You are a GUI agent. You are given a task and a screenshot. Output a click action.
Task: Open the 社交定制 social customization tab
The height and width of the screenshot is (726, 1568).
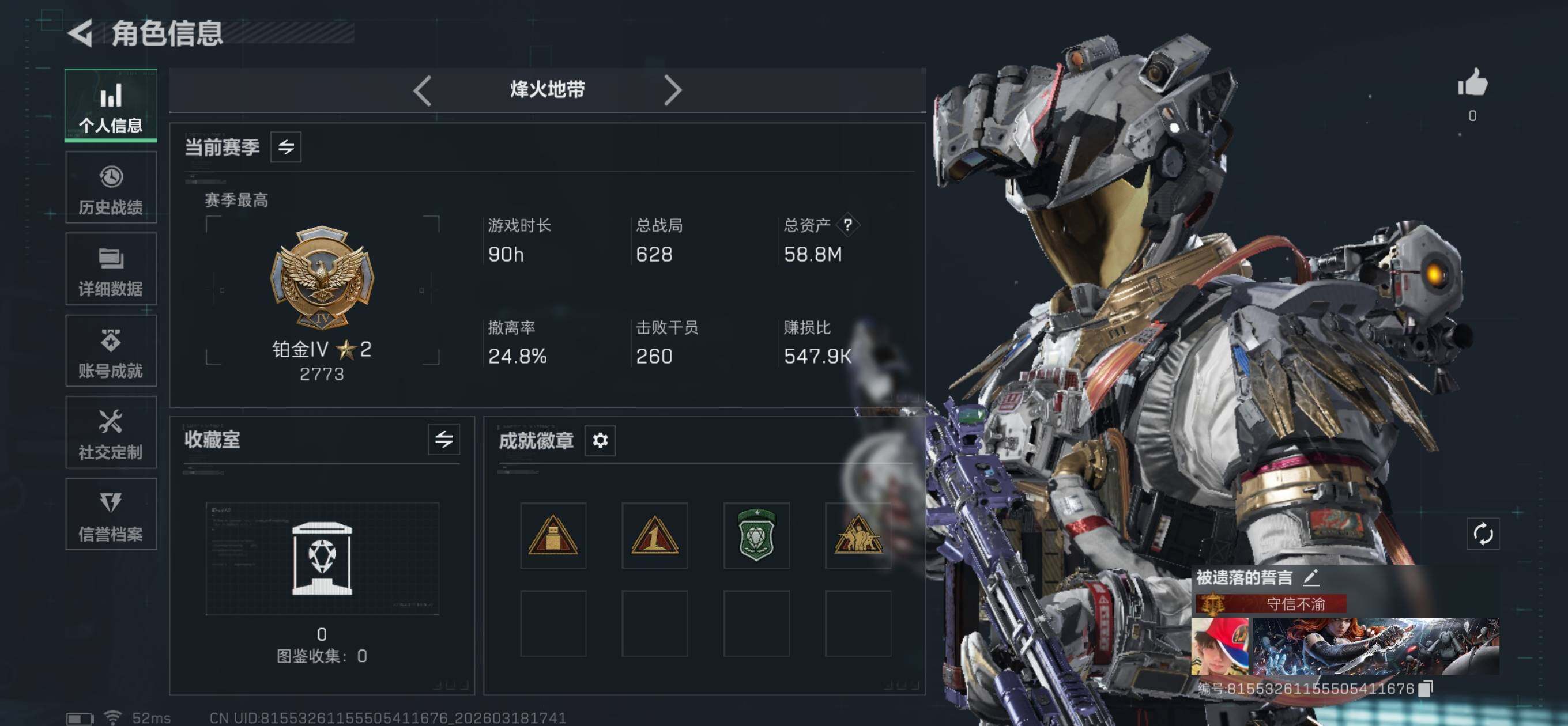(x=111, y=433)
